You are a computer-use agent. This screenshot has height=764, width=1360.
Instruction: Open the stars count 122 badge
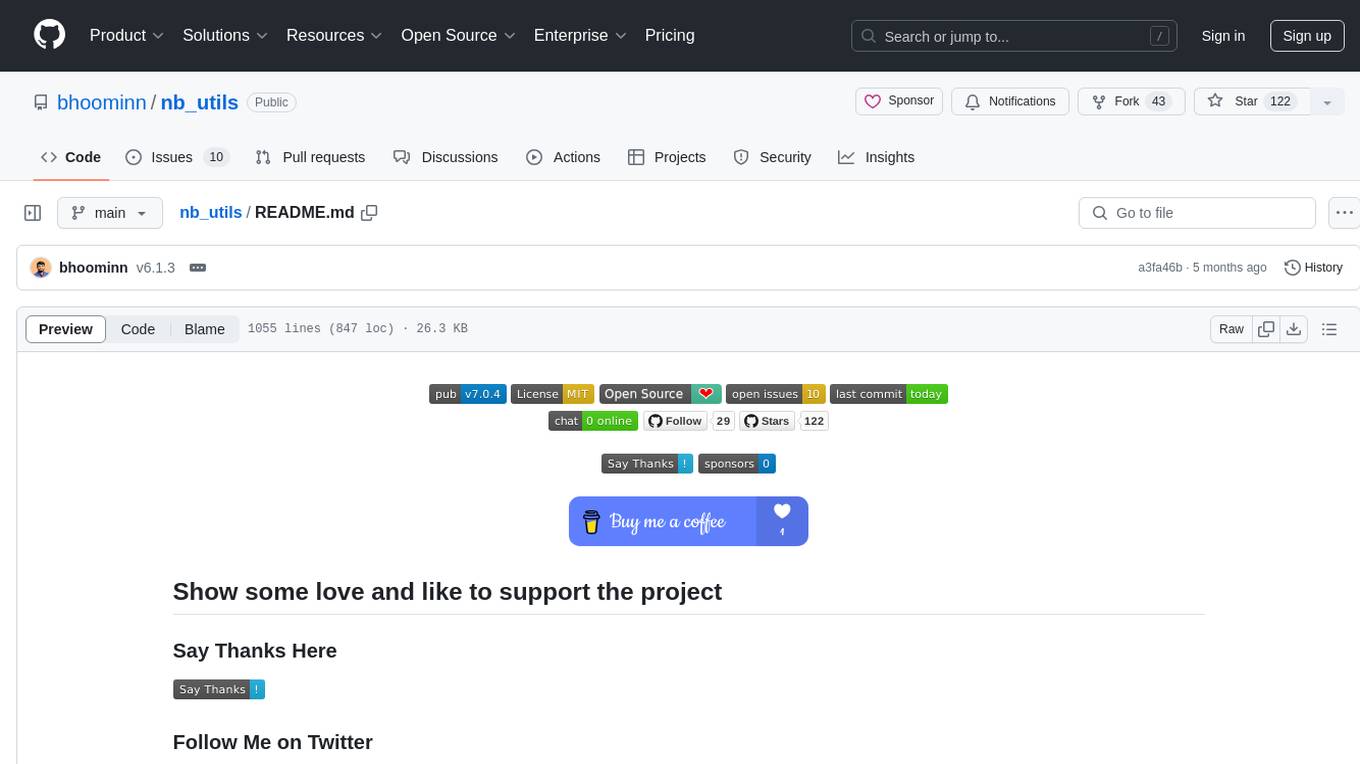814,421
